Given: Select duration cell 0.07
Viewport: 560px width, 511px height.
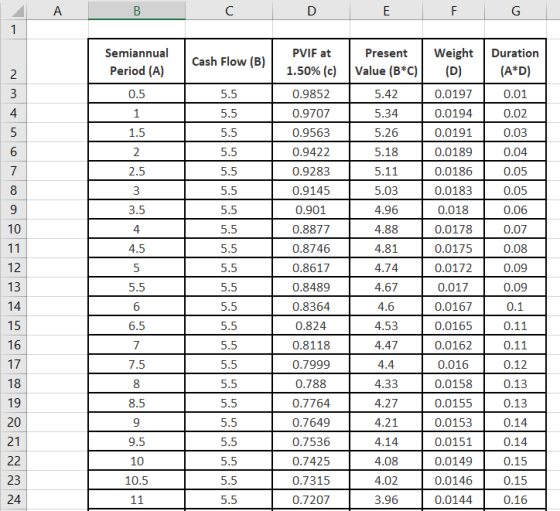Looking at the screenshot, I should (x=515, y=229).
